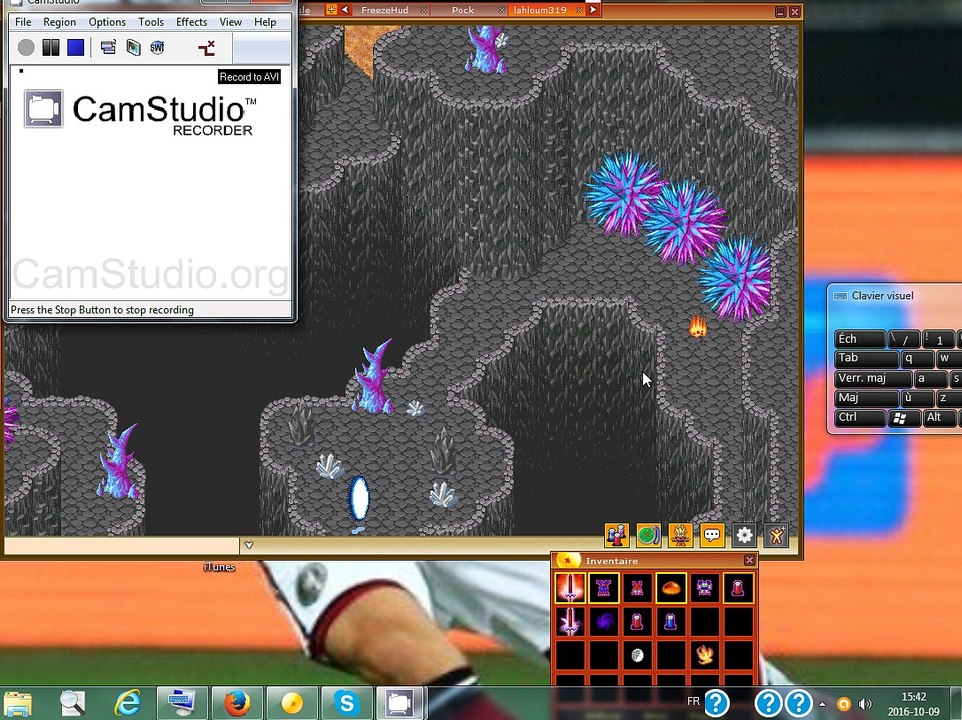Select the white-glowing sword in Inventaire
Viewport: 962px width, 720px height.
[x=570, y=621]
